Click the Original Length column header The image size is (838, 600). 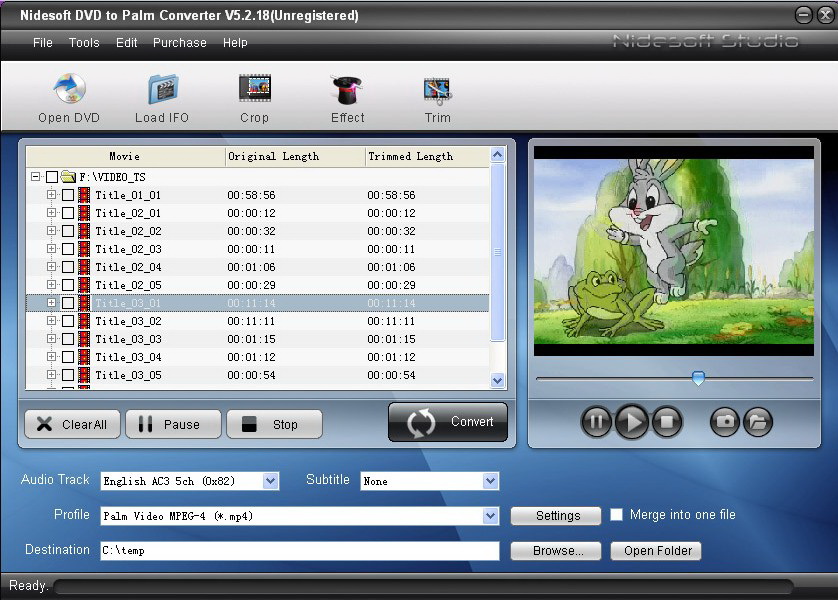click(x=295, y=157)
